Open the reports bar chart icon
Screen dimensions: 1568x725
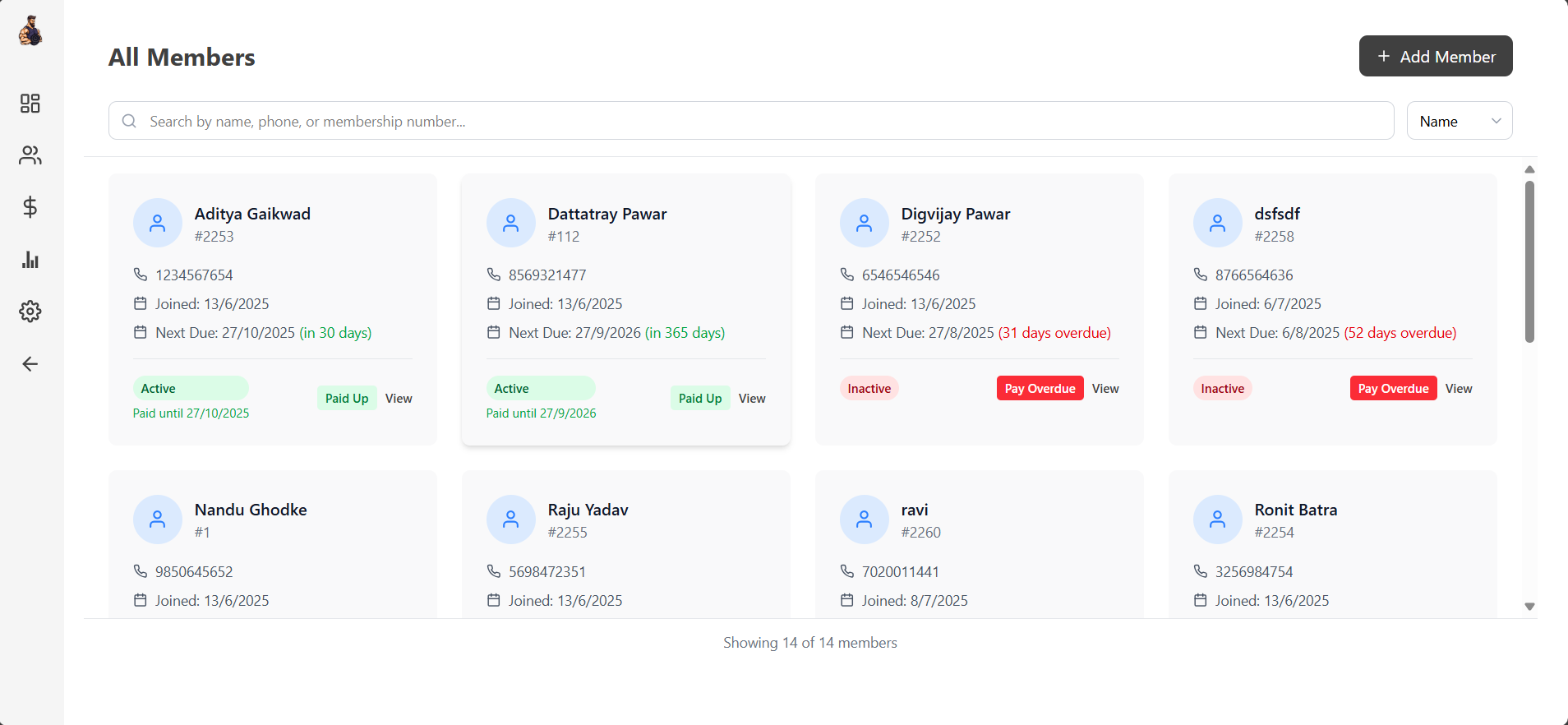(30, 260)
